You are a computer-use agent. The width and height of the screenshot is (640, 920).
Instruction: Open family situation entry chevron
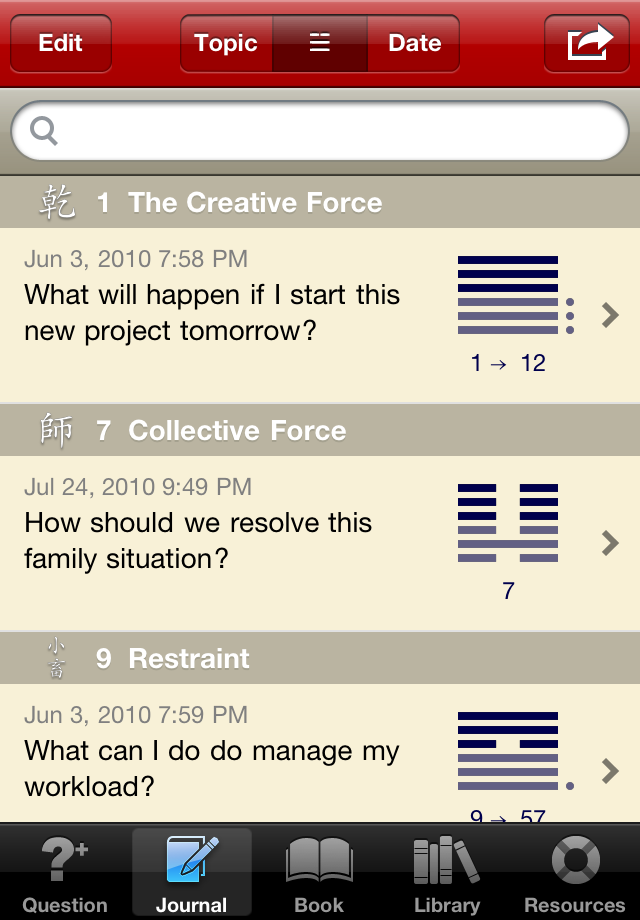pyautogui.click(x=610, y=543)
